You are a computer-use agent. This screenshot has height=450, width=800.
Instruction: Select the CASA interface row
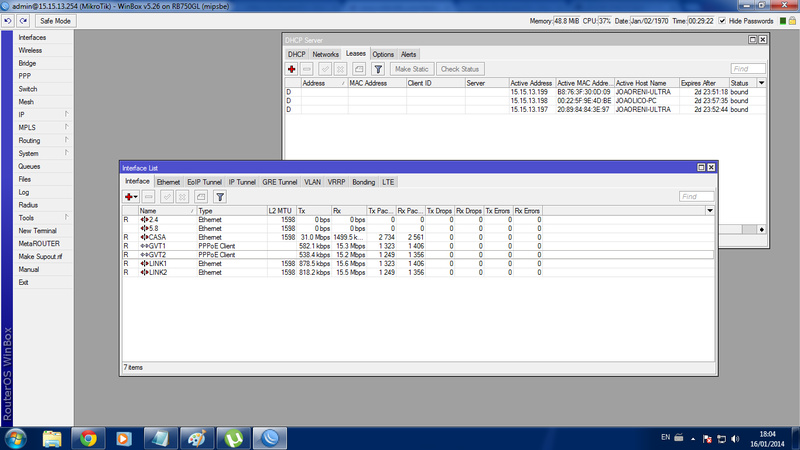pyautogui.click(x=418, y=237)
